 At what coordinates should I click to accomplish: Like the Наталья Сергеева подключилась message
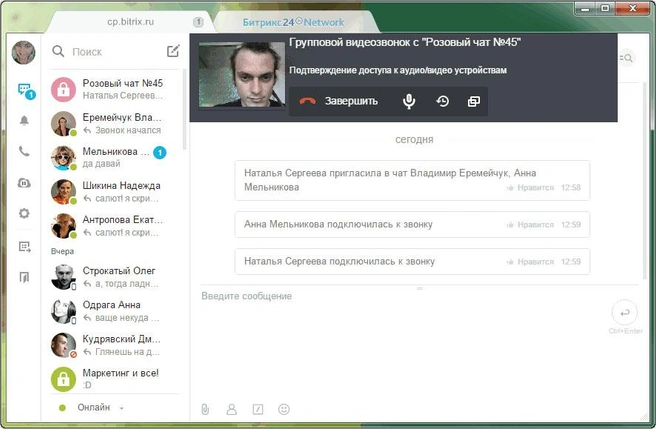click(x=530, y=262)
